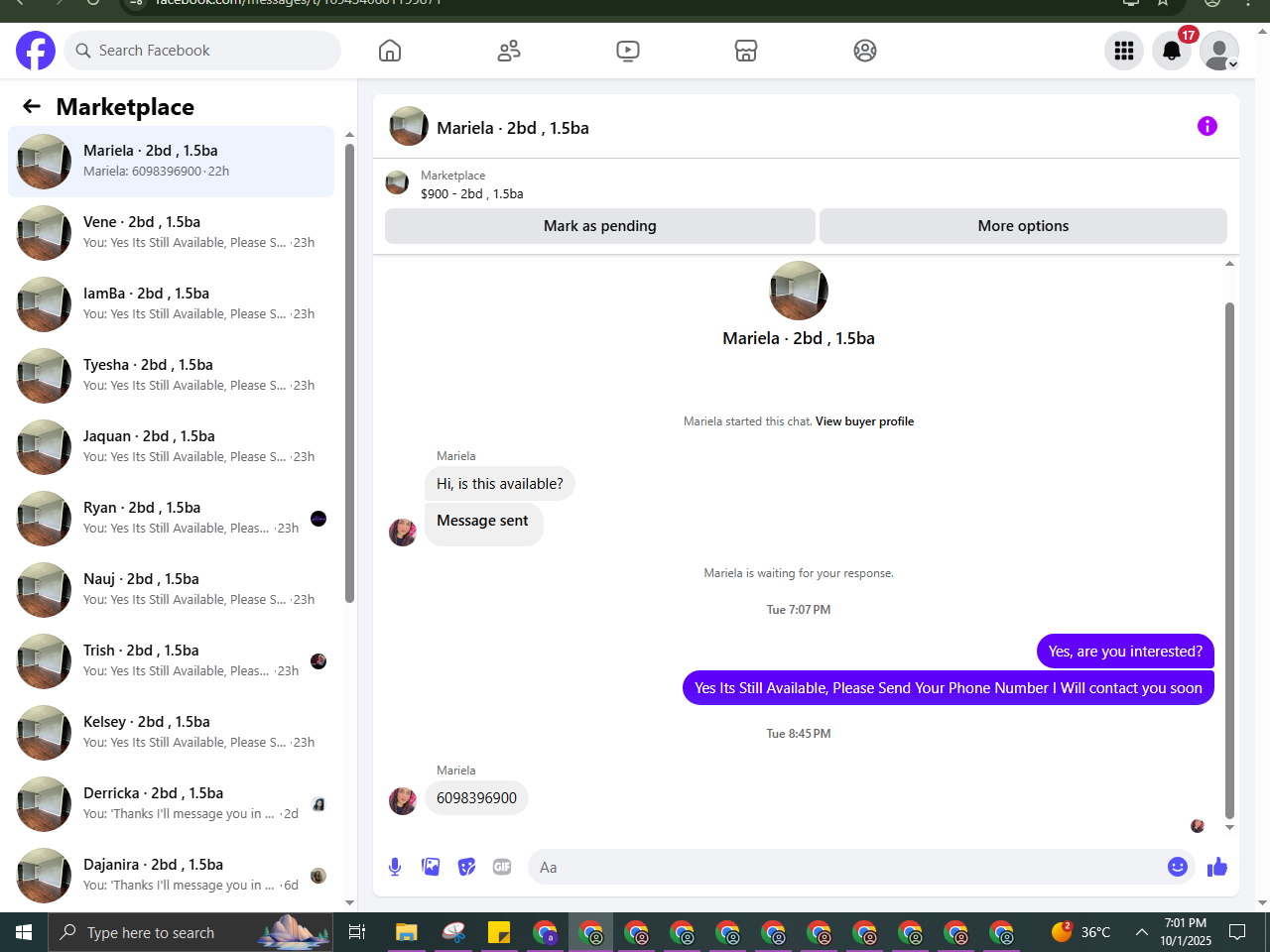
Task: Open the Marketplace storefront icon
Action: click(746, 51)
